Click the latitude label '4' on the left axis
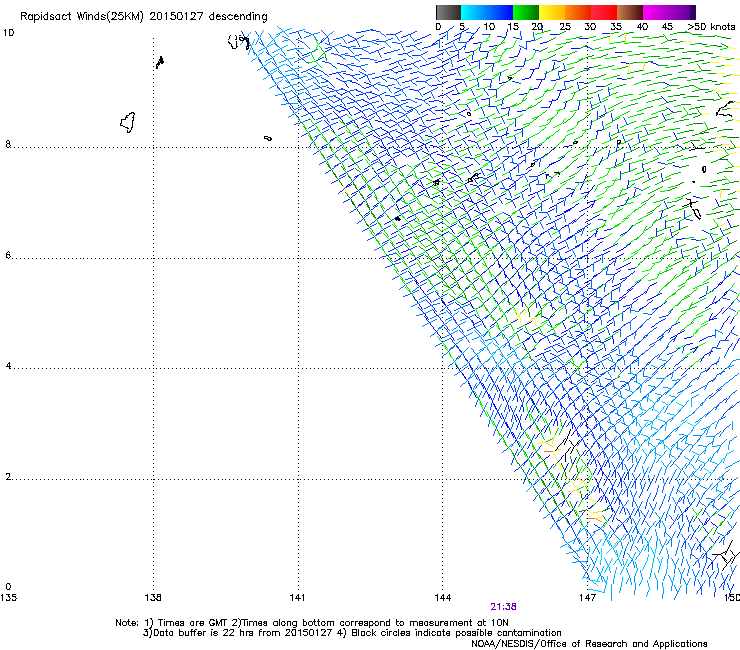The image size is (740, 650). coord(8,366)
